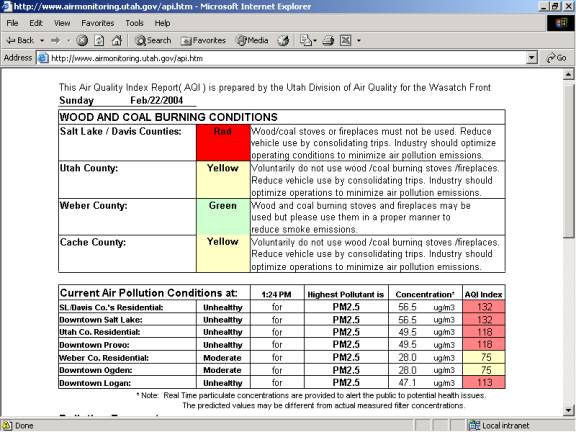Click the AQI 75 cell for Downtown Ogden
The image size is (576, 432).
(x=484, y=370)
